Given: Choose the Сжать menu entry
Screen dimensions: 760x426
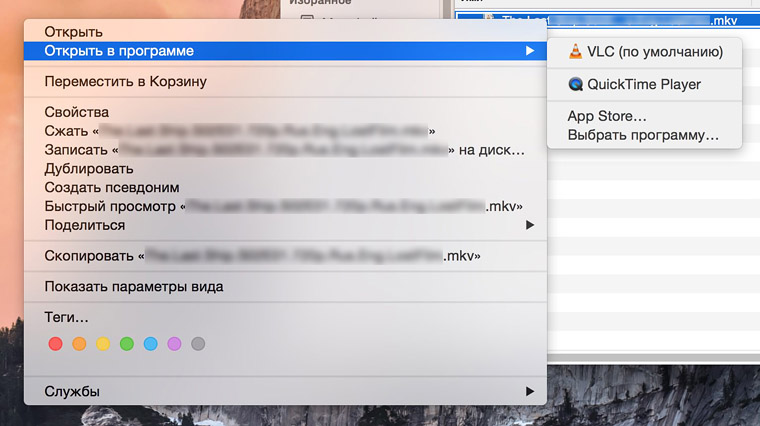Looking at the screenshot, I should (x=285, y=131).
